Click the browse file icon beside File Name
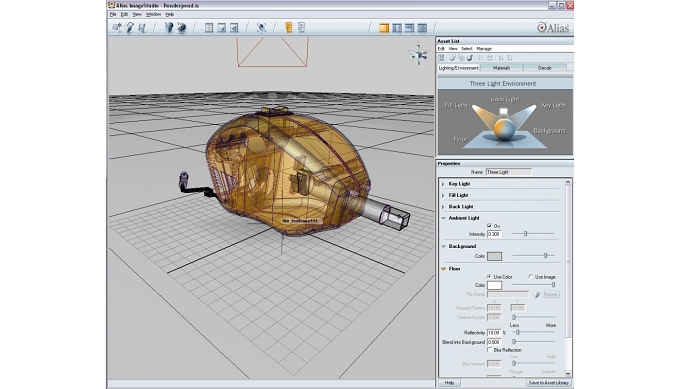The image size is (680, 389). click(537, 294)
